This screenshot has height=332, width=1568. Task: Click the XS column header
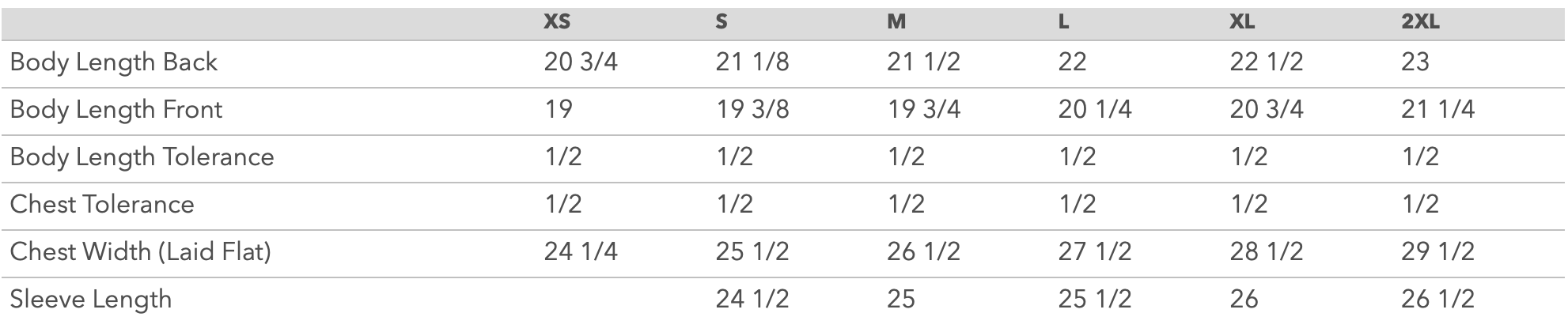click(x=557, y=23)
